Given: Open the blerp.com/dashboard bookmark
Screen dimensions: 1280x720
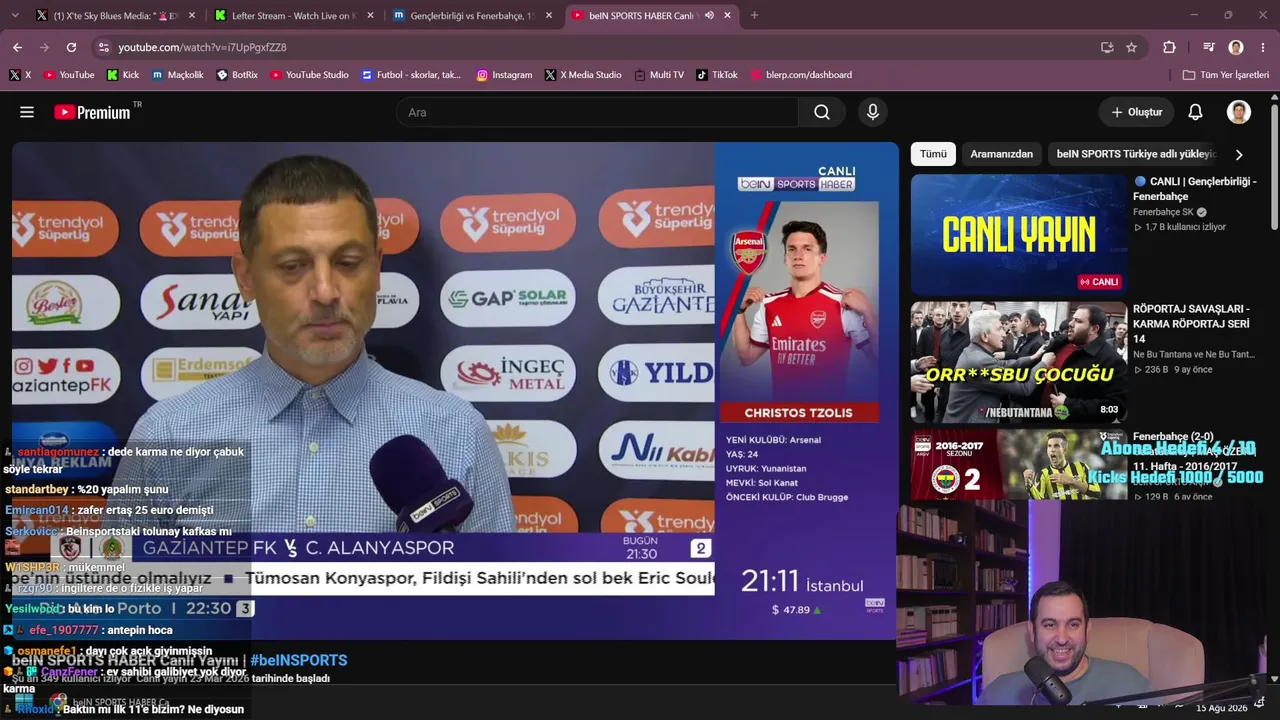Looking at the screenshot, I should click(x=800, y=75).
